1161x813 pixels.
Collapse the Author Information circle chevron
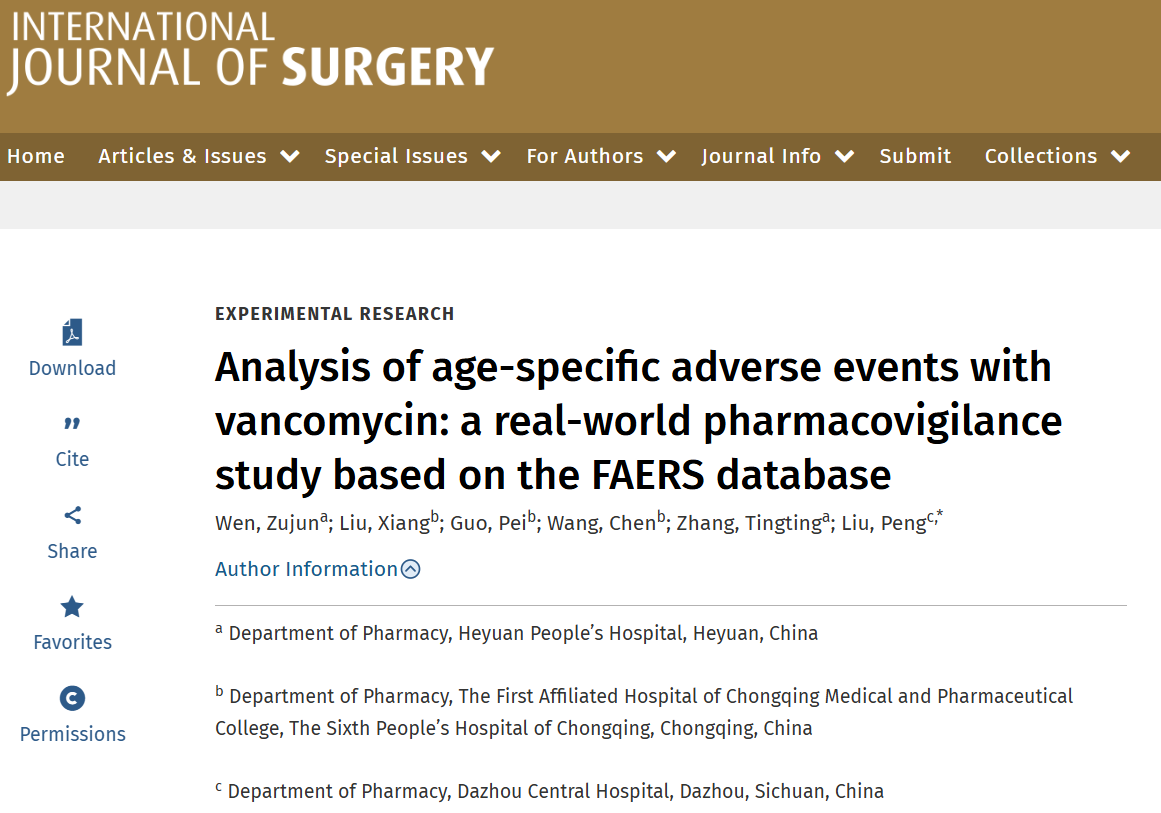pyautogui.click(x=411, y=569)
